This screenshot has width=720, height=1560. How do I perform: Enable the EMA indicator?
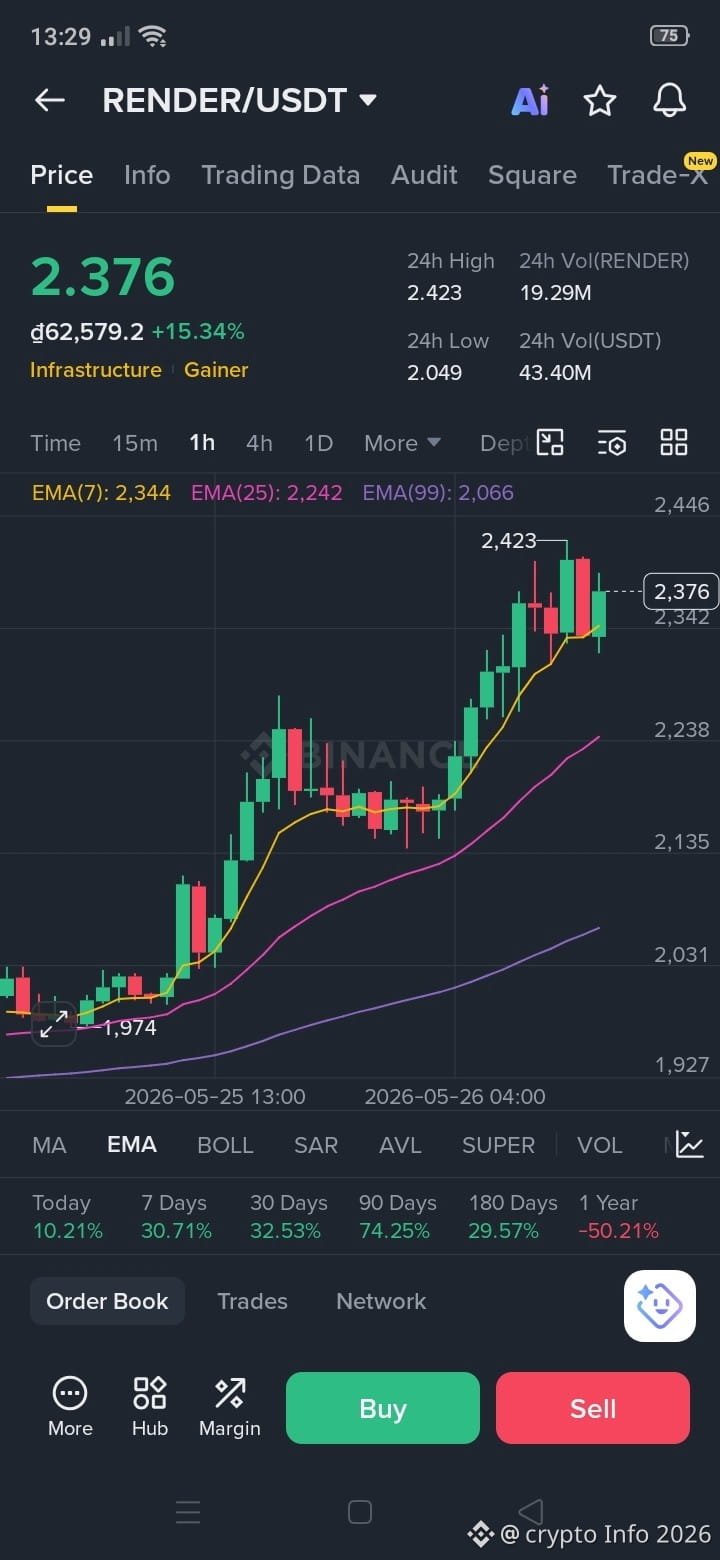(132, 1145)
